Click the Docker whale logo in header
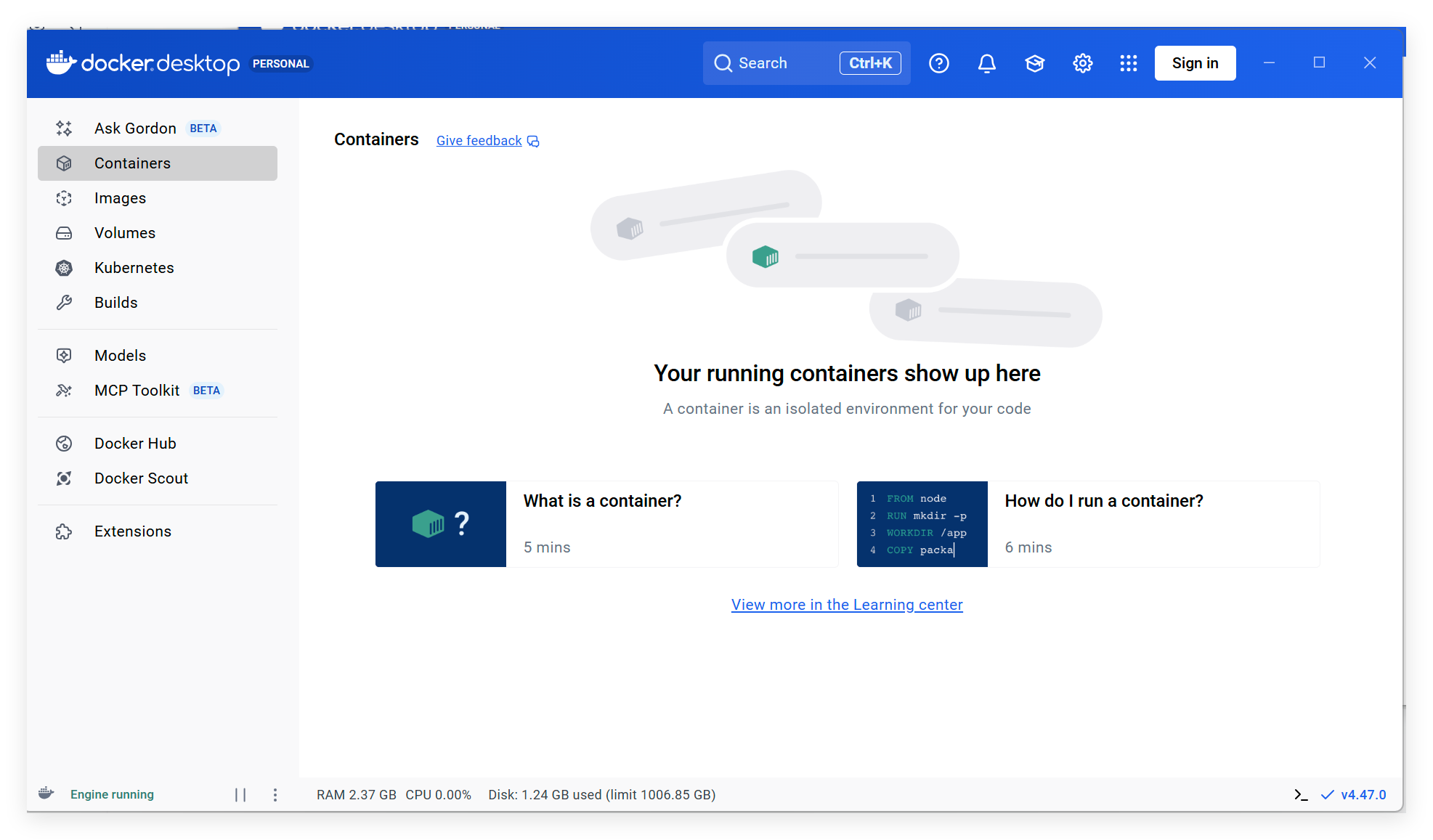 pyautogui.click(x=61, y=63)
